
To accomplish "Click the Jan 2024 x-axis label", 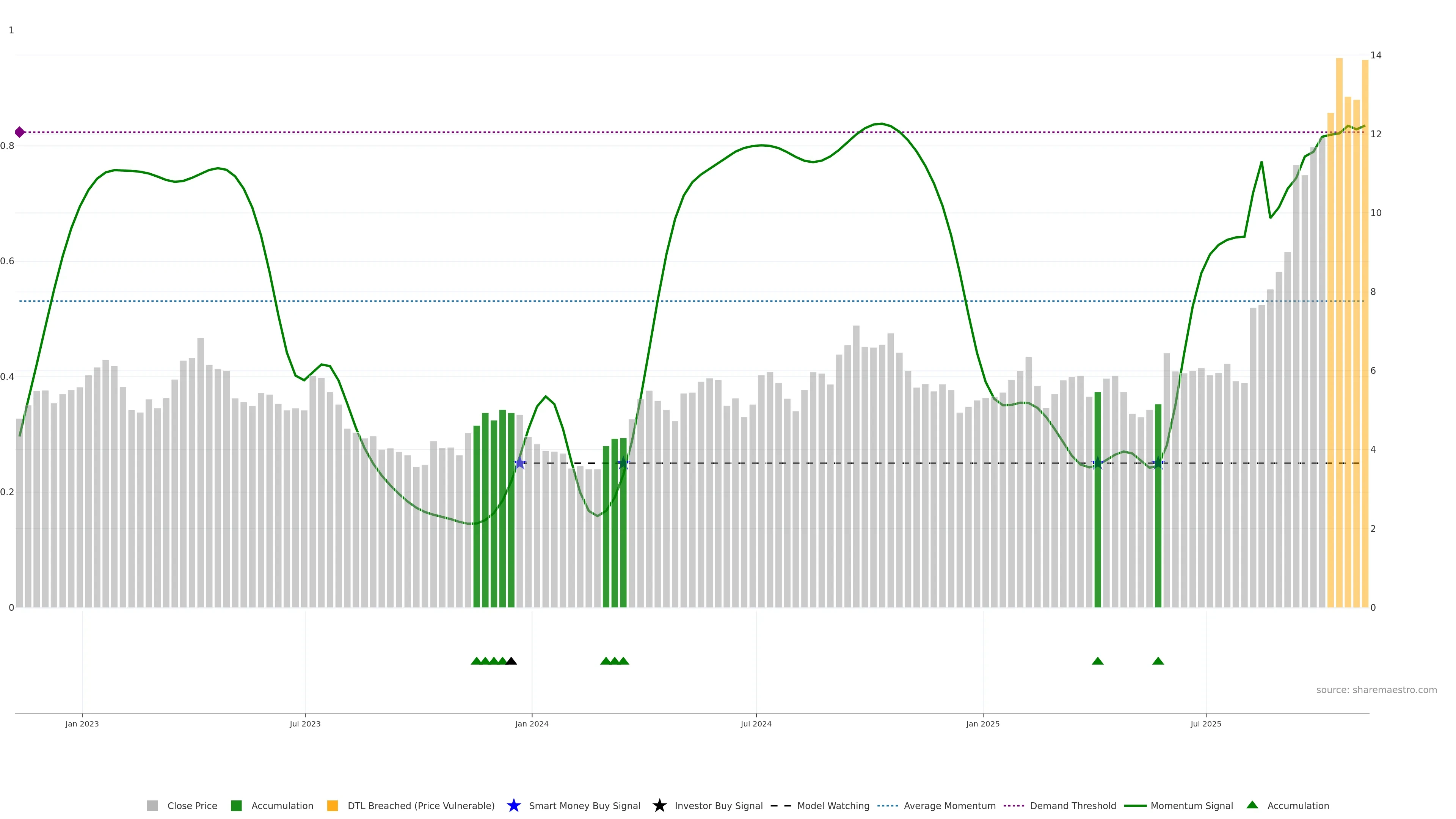I will click(x=531, y=724).
